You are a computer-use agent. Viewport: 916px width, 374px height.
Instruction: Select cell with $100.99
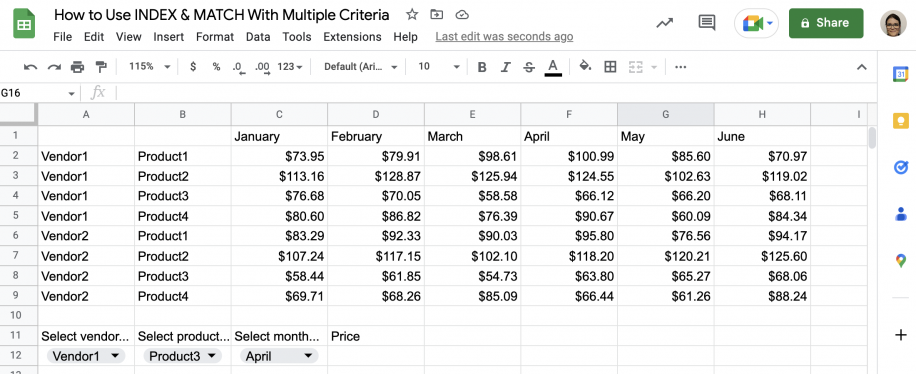569,156
